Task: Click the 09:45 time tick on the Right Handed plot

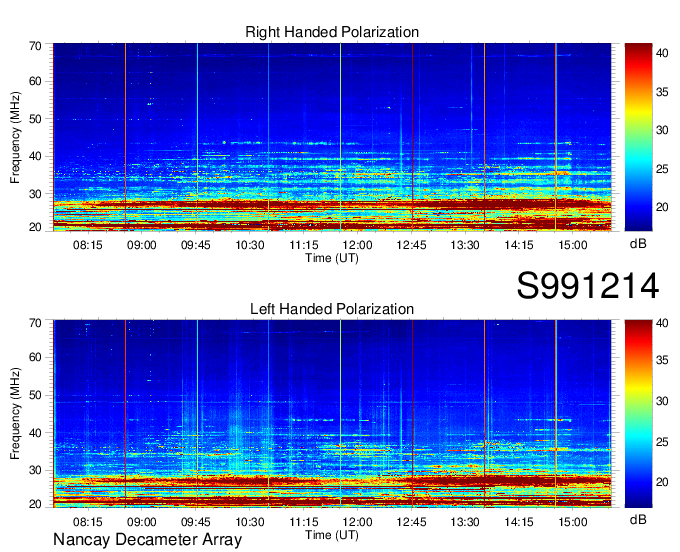Action: tap(196, 245)
